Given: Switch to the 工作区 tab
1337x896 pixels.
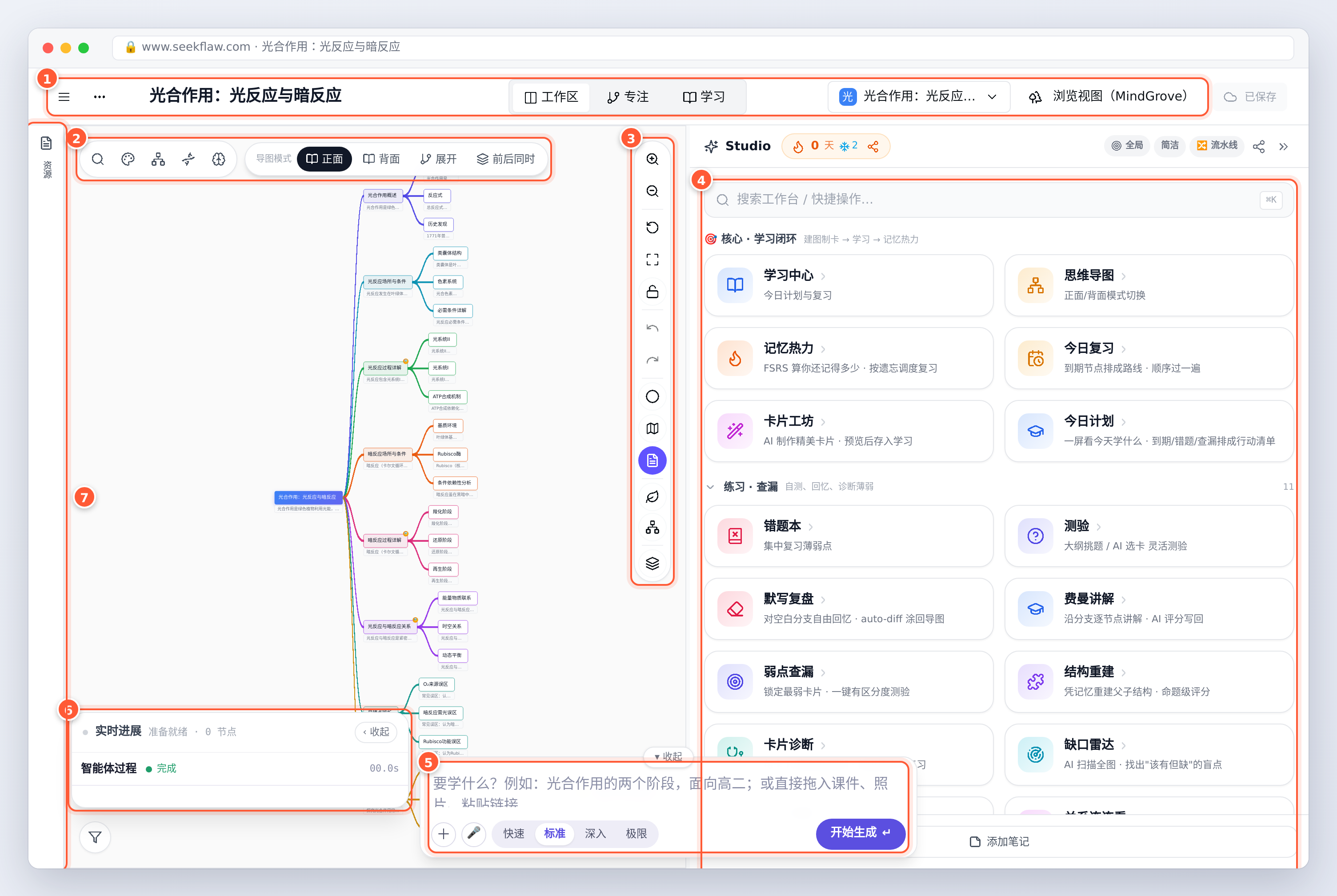Looking at the screenshot, I should pos(551,97).
